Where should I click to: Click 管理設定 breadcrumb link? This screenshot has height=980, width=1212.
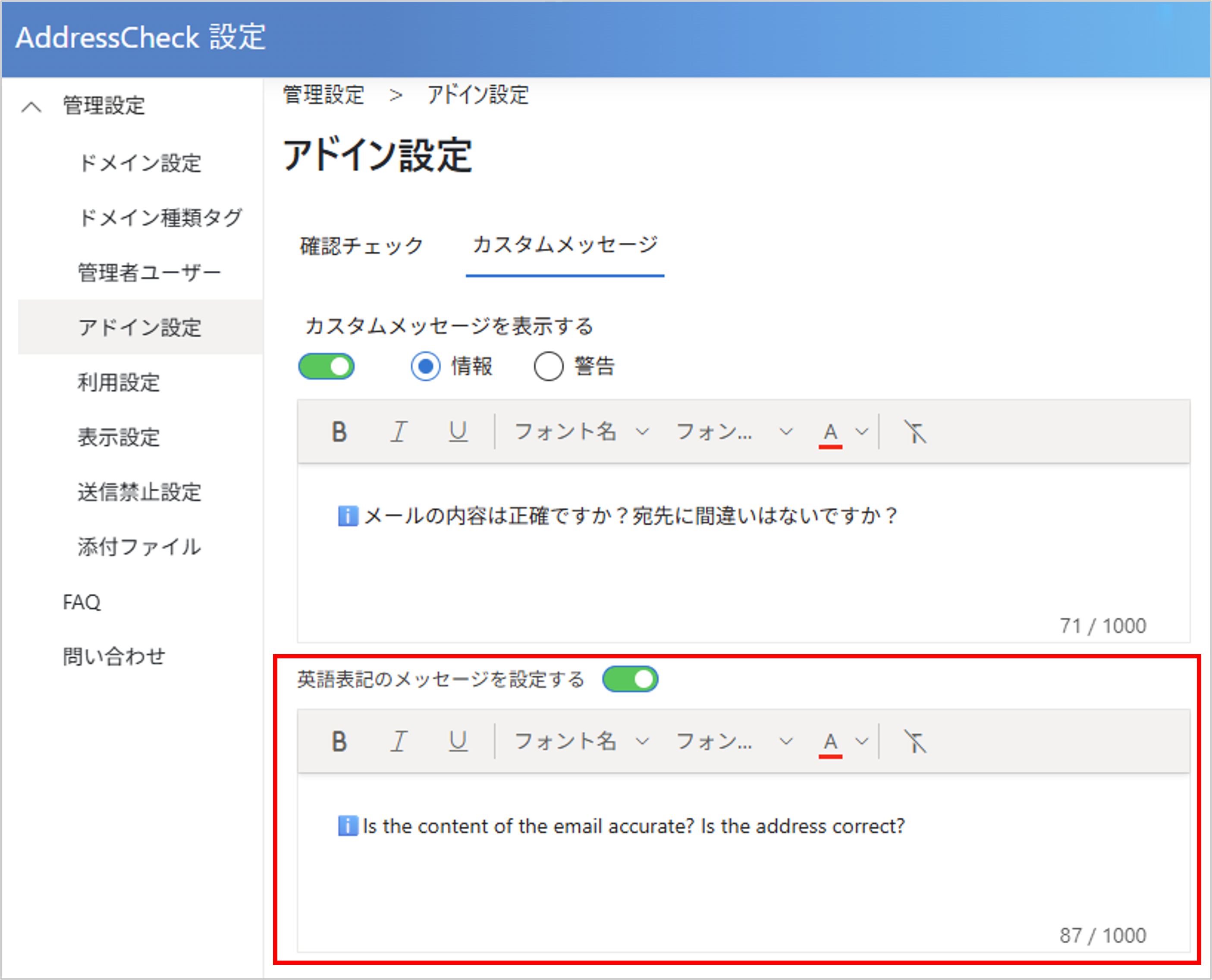[x=323, y=95]
